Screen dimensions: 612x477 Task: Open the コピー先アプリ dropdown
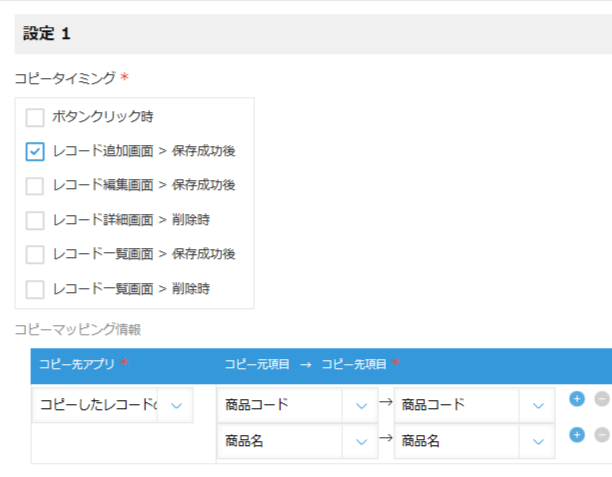(x=112, y=405)
